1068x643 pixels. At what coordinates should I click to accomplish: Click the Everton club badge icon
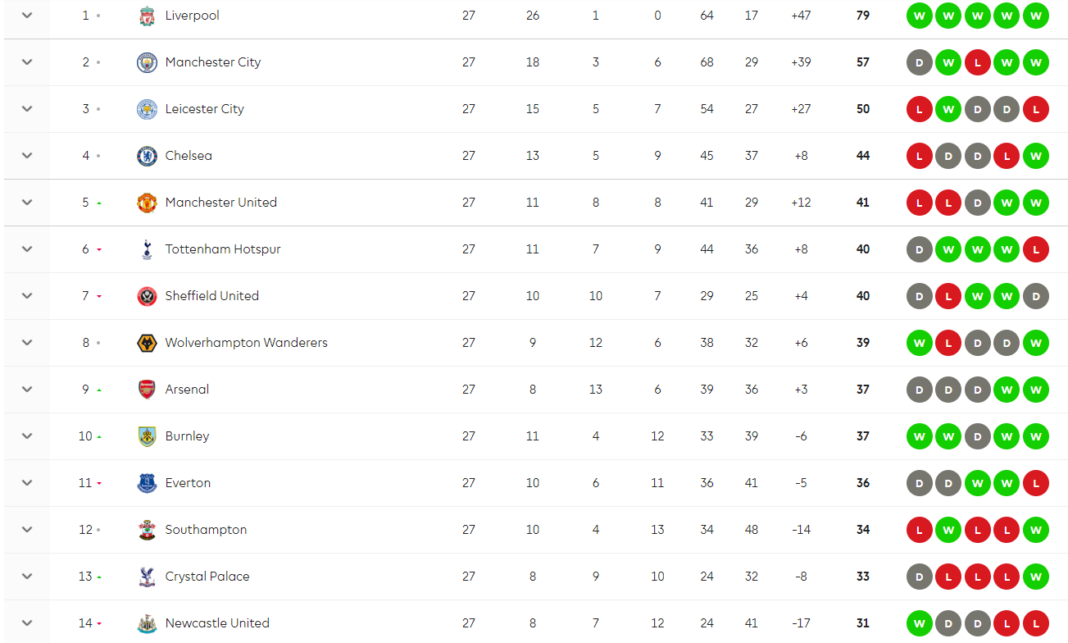coord(147,483)
